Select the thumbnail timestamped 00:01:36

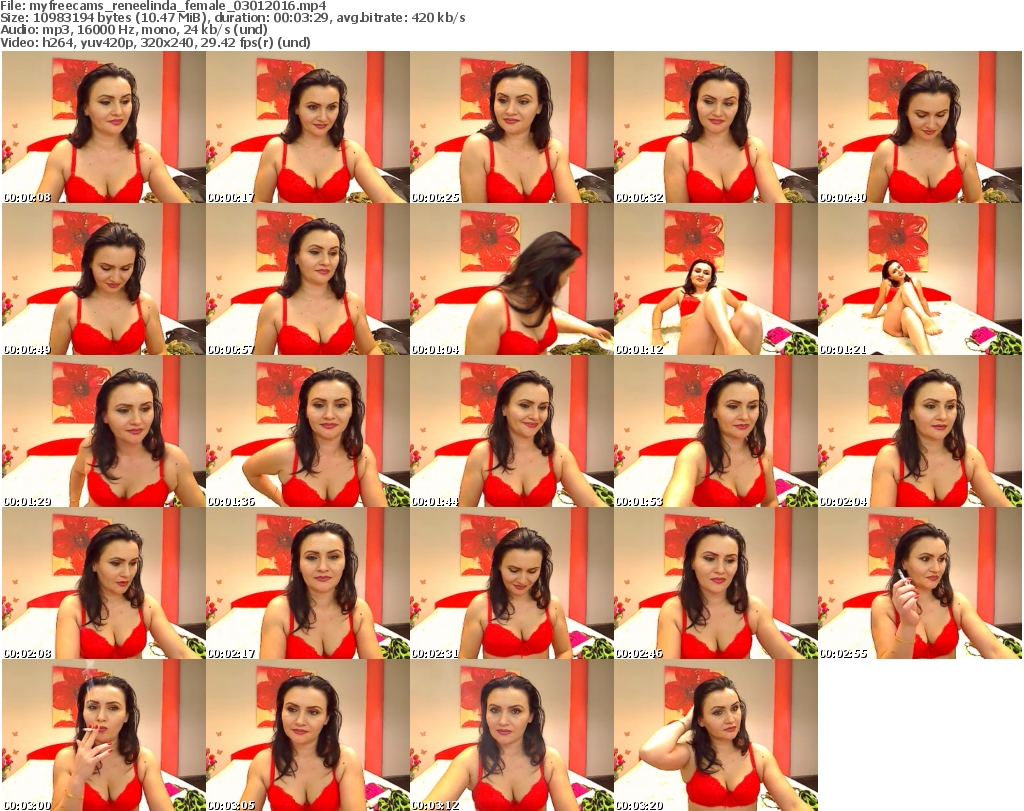pos(308,431)
